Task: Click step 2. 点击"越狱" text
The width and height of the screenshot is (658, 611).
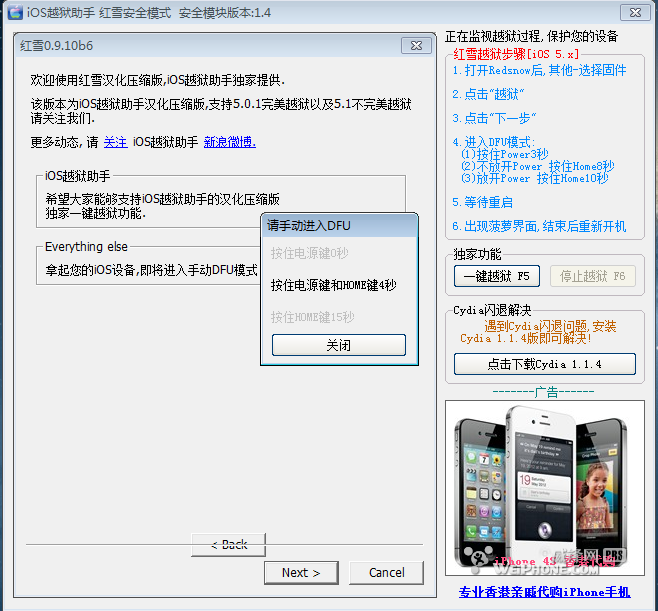Action: coord(488,94)
